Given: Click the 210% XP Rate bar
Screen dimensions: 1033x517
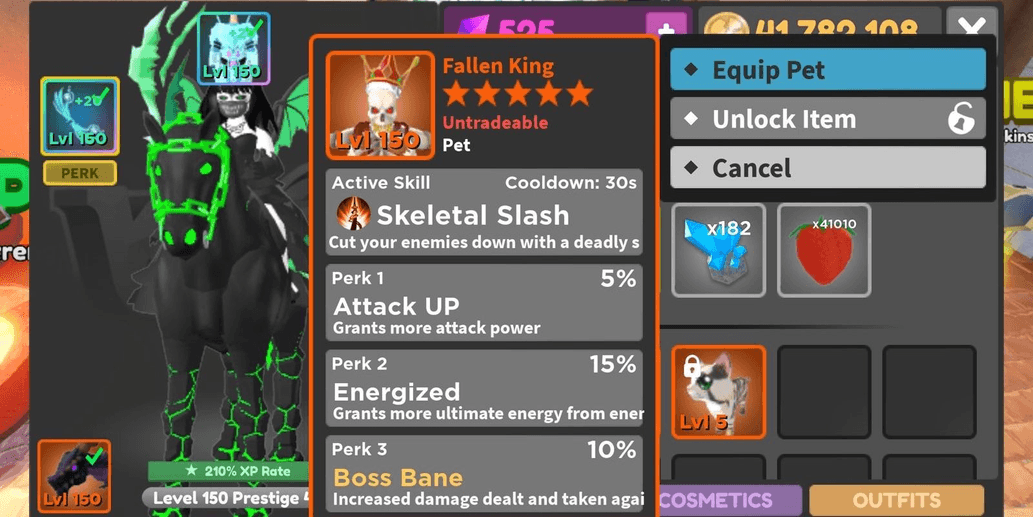Looking at the screenshot, I should [x=228, y=471].
